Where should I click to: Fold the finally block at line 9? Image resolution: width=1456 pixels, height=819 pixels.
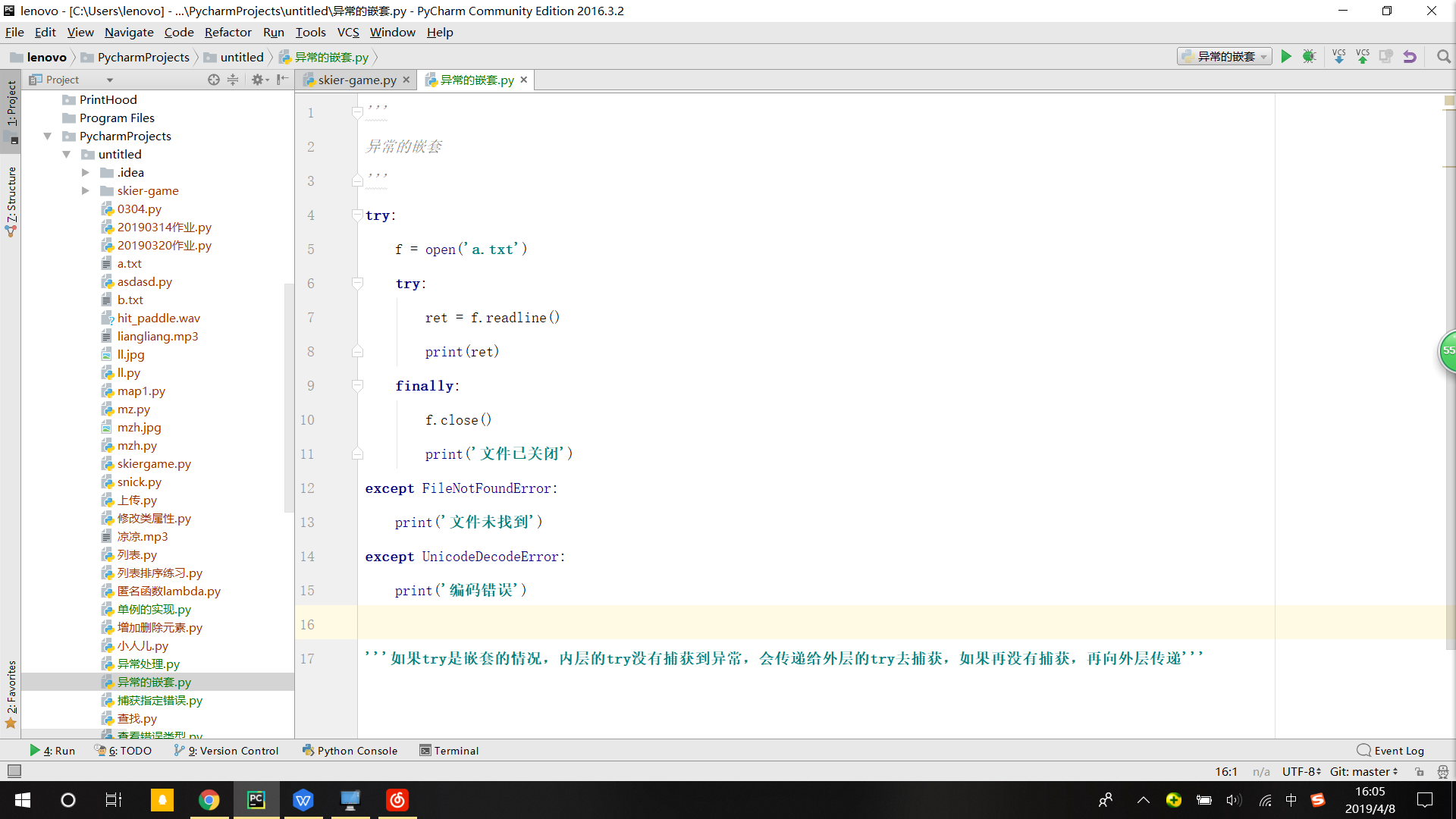[x=357, y=386]
